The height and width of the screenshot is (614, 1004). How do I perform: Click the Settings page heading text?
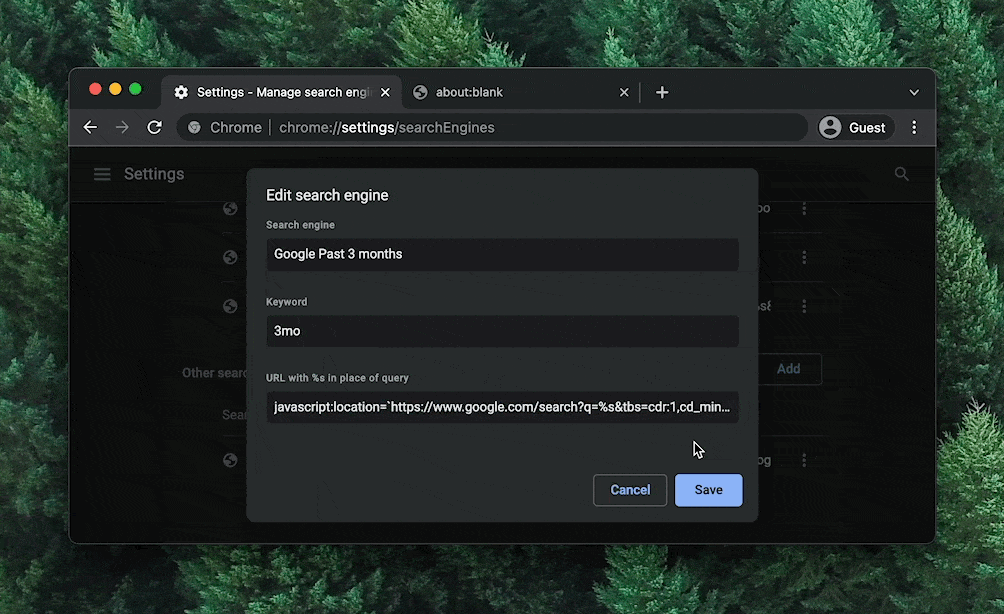154,174
